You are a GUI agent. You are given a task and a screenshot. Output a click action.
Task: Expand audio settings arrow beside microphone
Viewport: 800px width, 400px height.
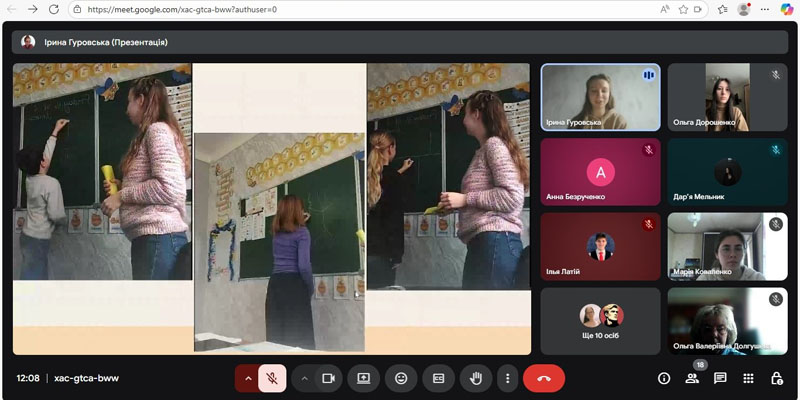click(x=248, y=378)
